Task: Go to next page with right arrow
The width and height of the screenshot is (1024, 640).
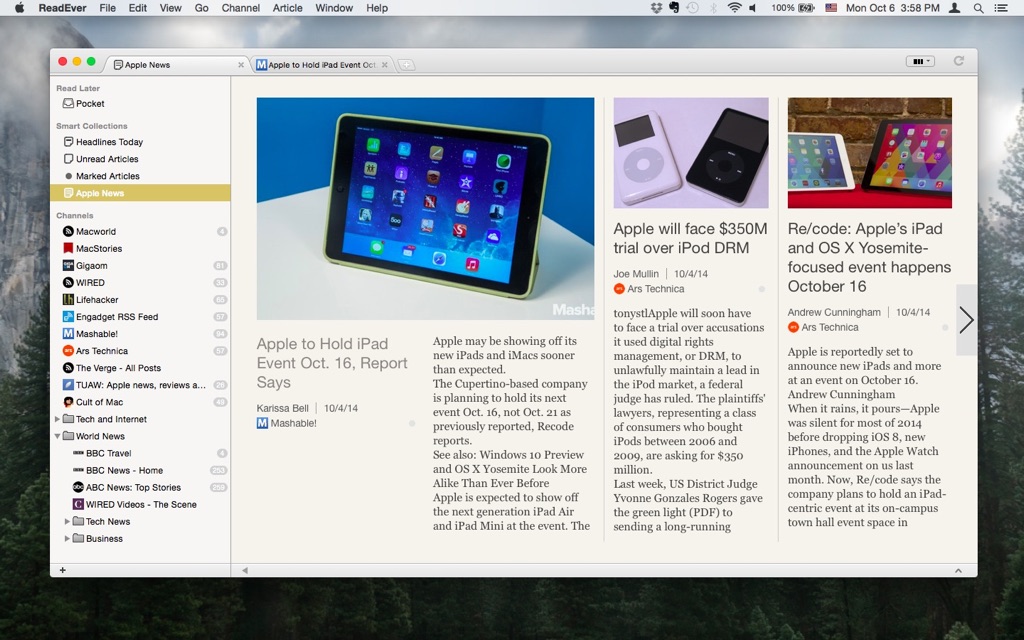Action: tap(967, 320)
